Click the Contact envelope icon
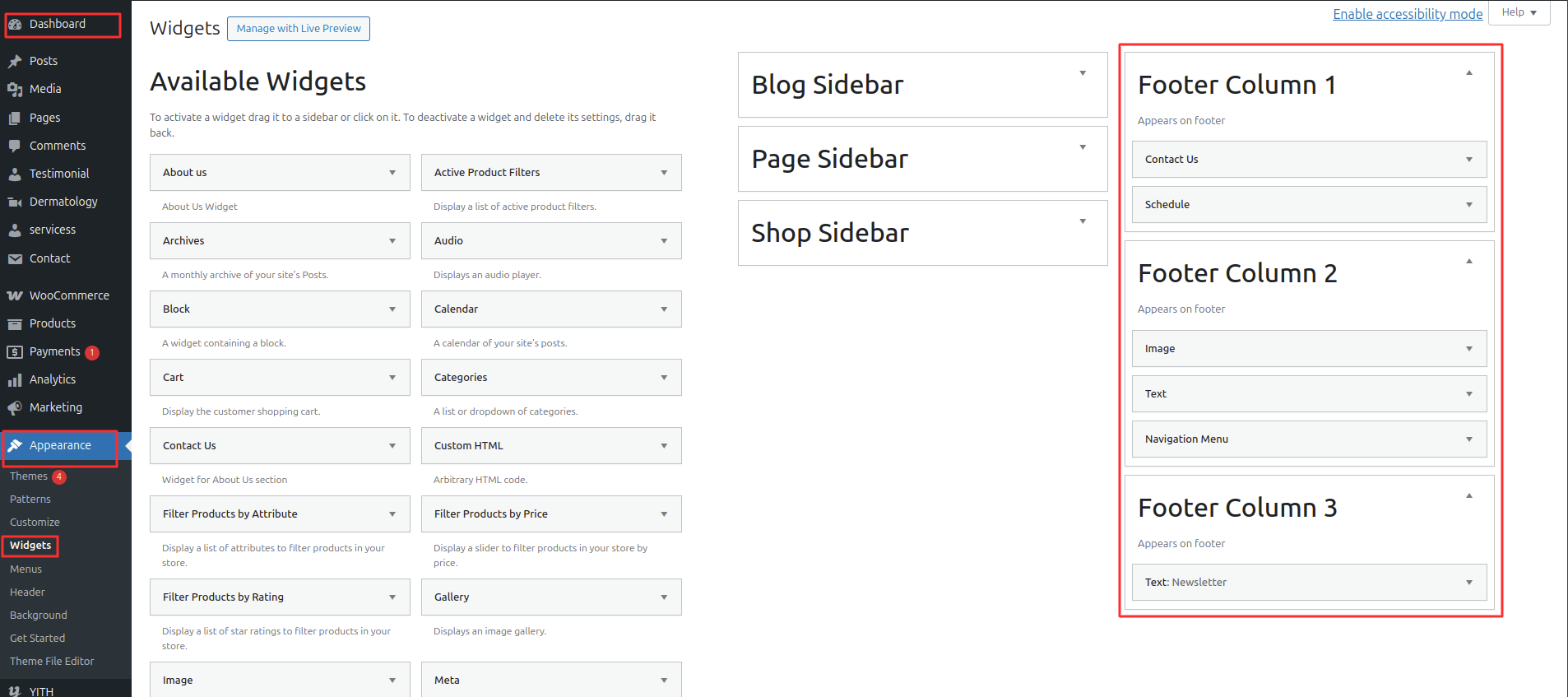This screenshot has height=697, width=1568. 15,258
